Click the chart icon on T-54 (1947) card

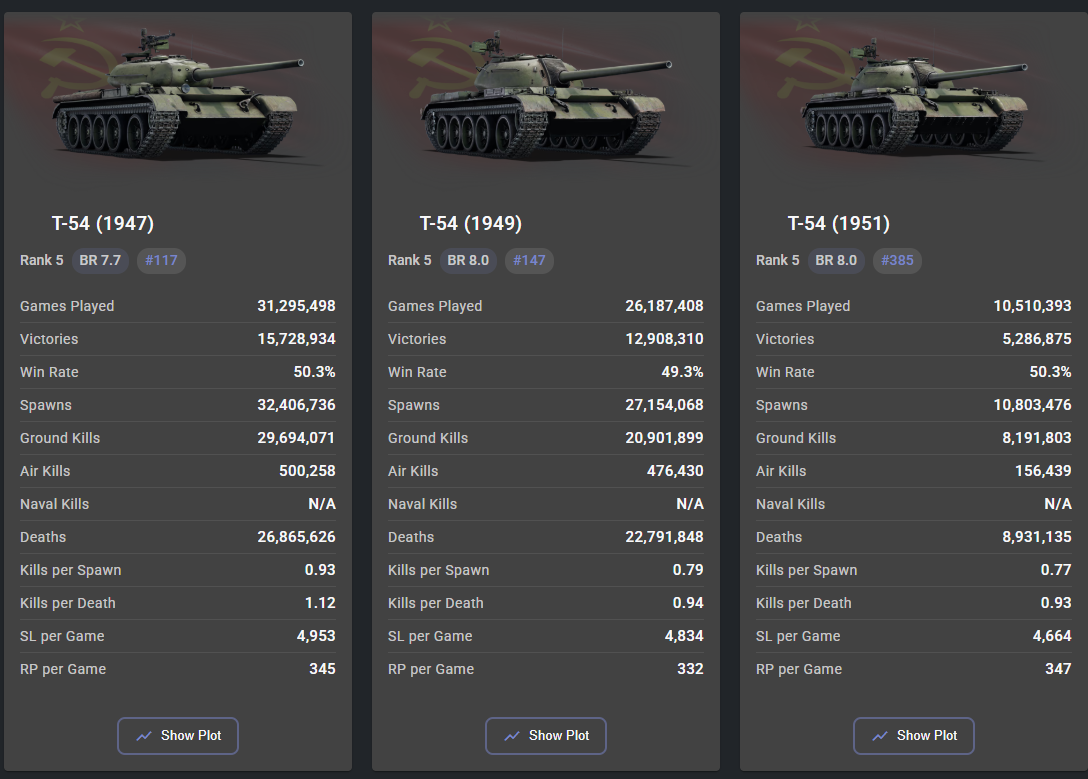[144, 735]
